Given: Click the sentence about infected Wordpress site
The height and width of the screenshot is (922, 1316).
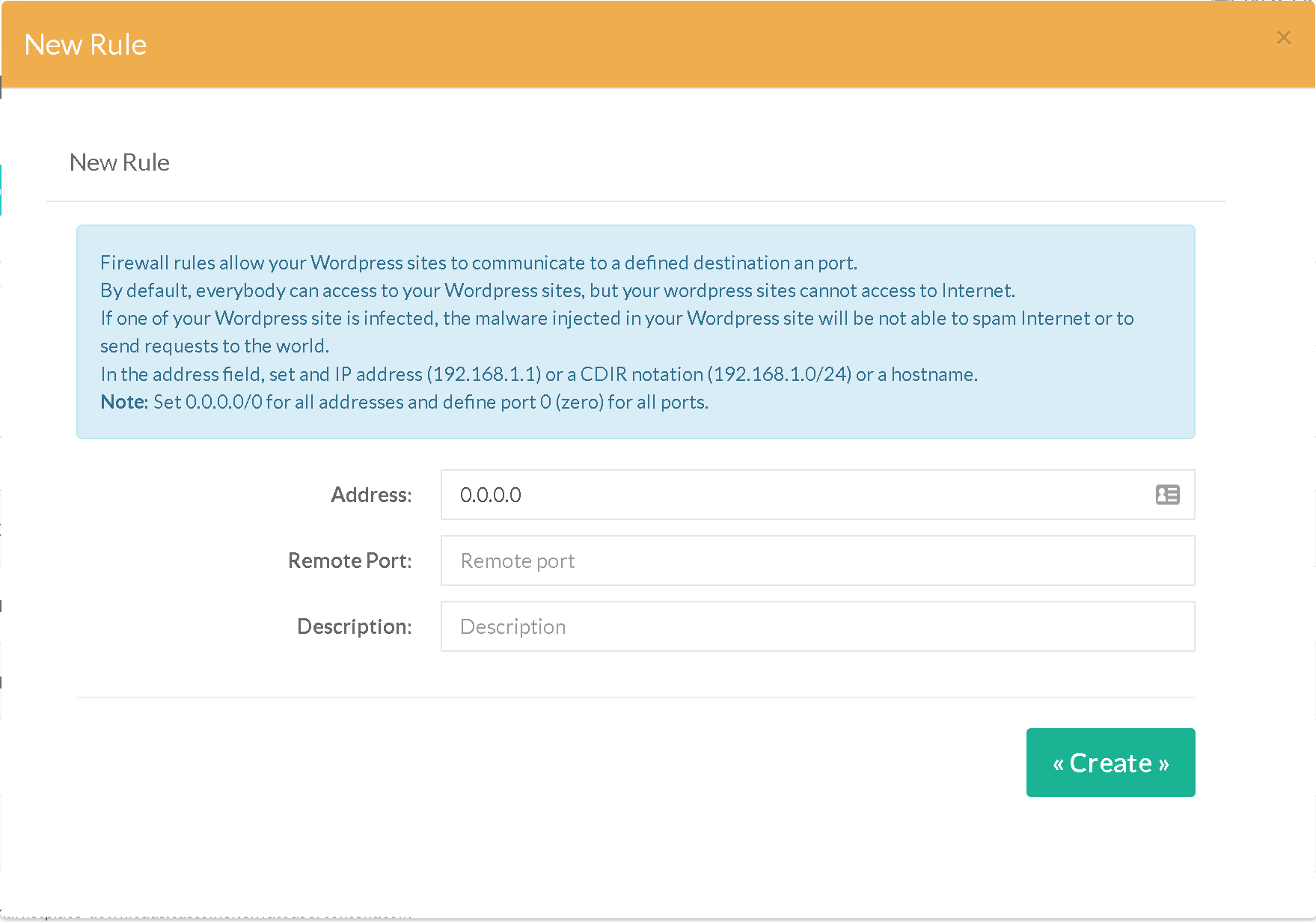Looking at the screenshot, I should [616, 318].
